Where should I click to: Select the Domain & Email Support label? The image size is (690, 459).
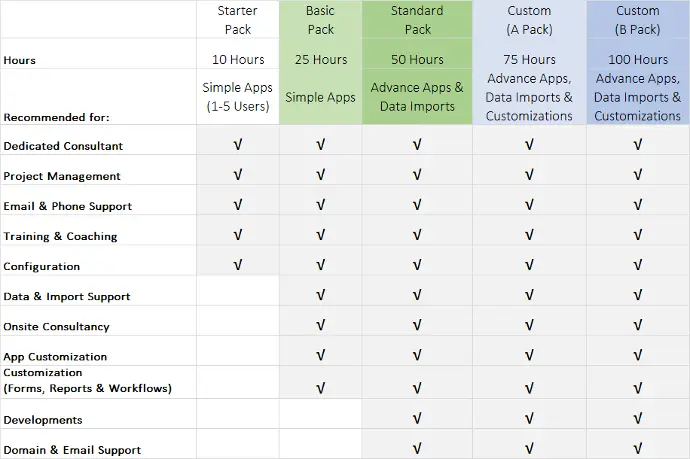[x=72, y=450]
